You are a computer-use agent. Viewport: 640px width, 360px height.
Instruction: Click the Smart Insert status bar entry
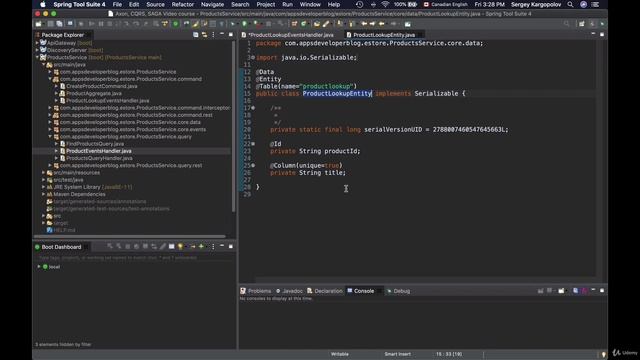[x=397, y=354]
